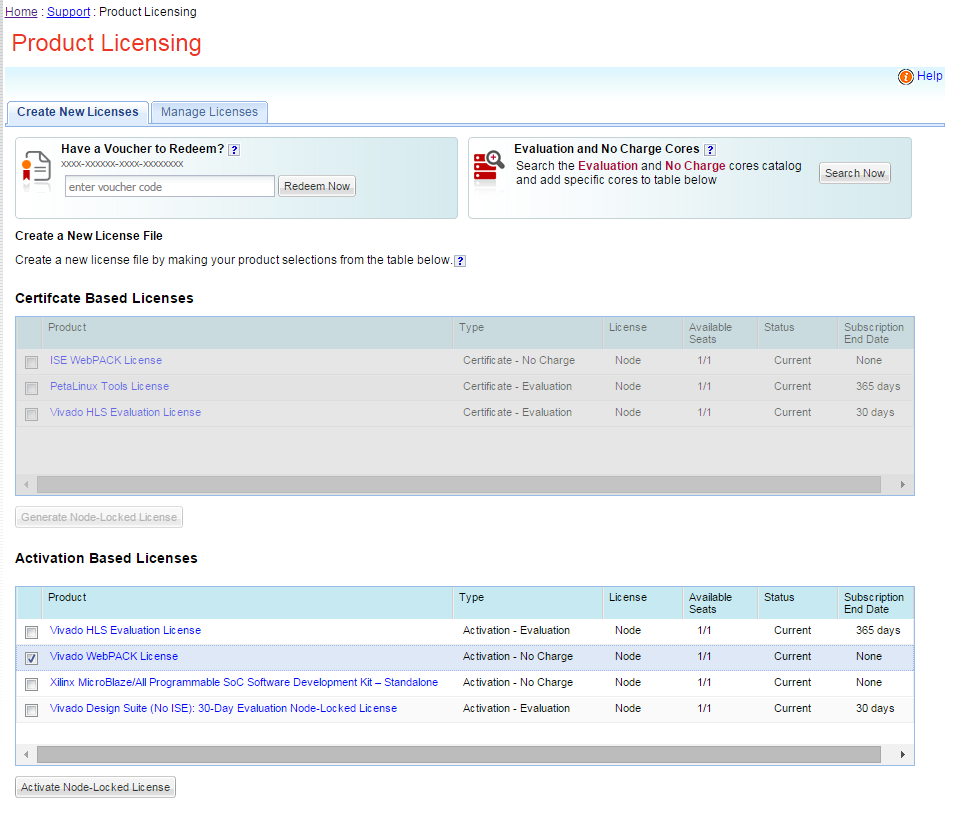Click left arrow of Activation table scrollbar
Image resolution: width=963 pixels, height=820 pixels.
[x=26, y=754]
